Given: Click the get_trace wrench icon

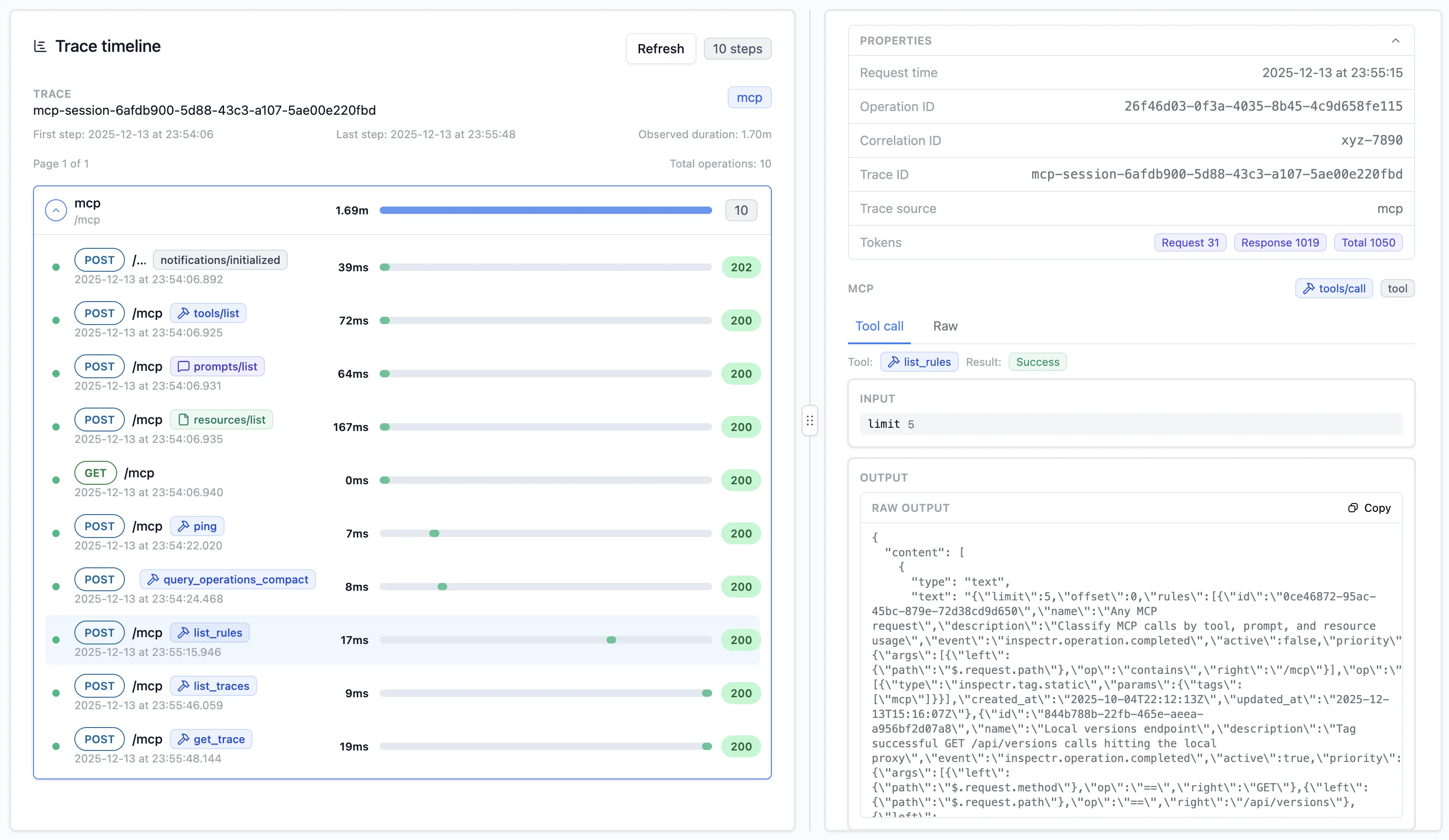Looking at the screenshot, I should pos(184,739).
